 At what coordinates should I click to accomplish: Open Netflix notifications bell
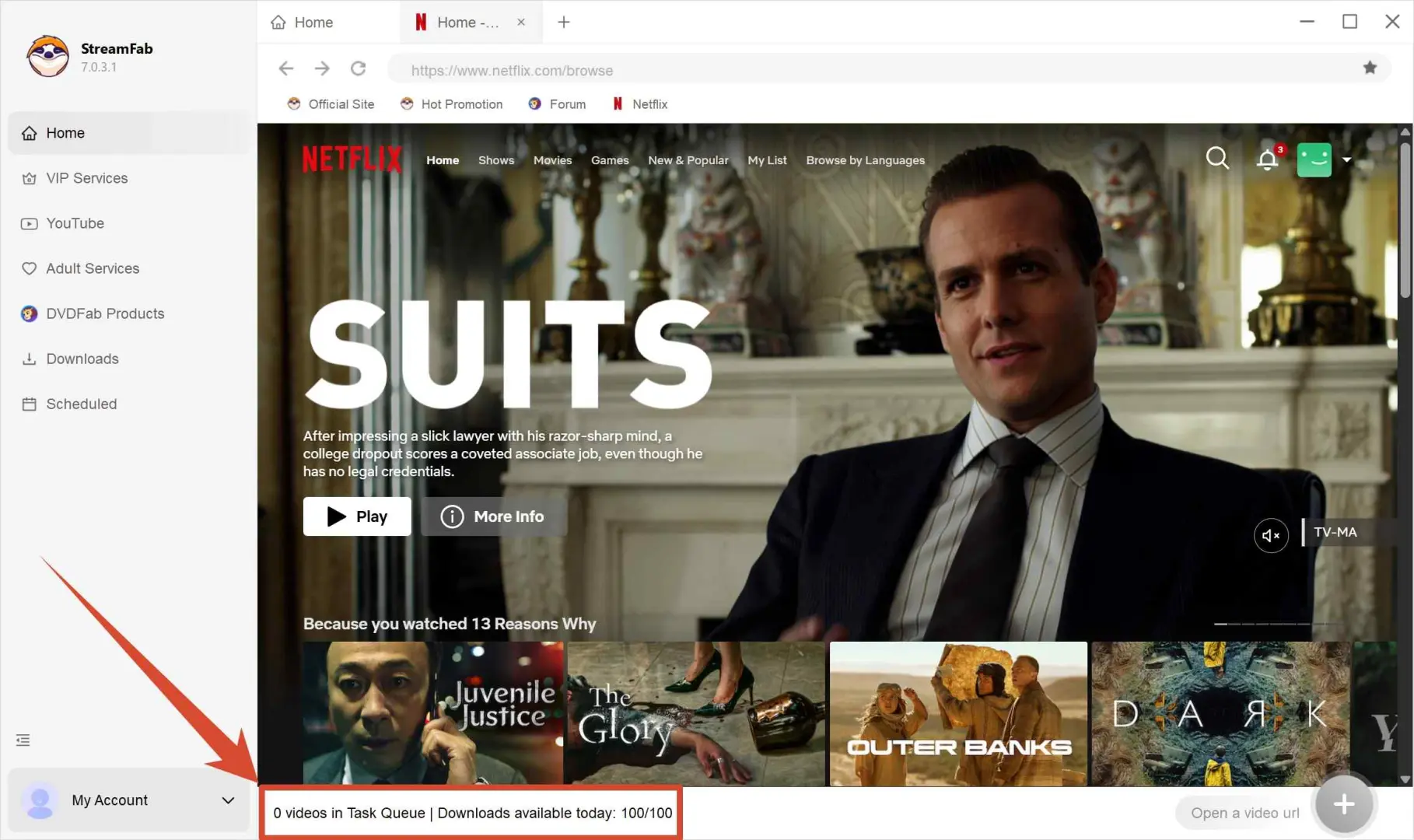(1268, 159)
